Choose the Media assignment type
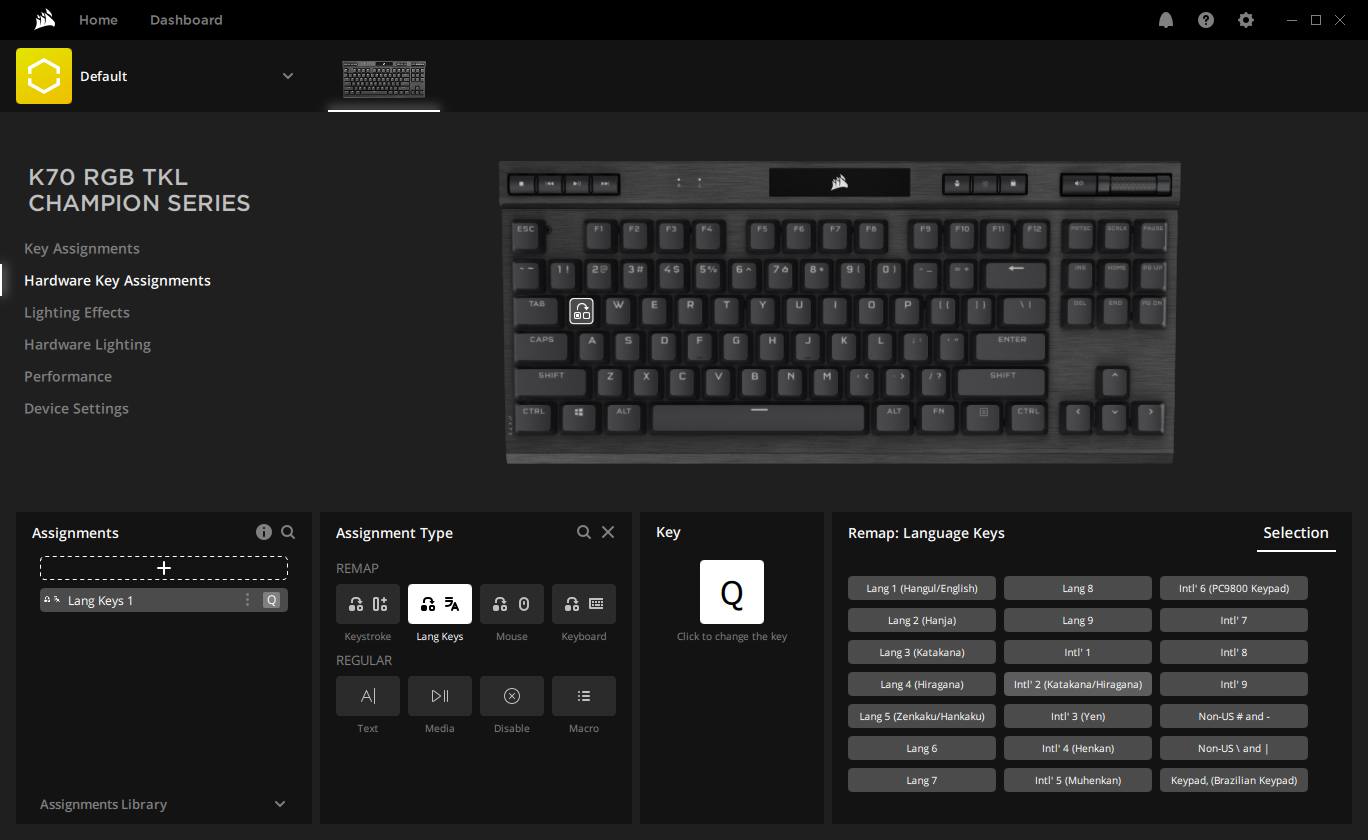This screenshot has width=1368, height=840. [x=439, y=696]
